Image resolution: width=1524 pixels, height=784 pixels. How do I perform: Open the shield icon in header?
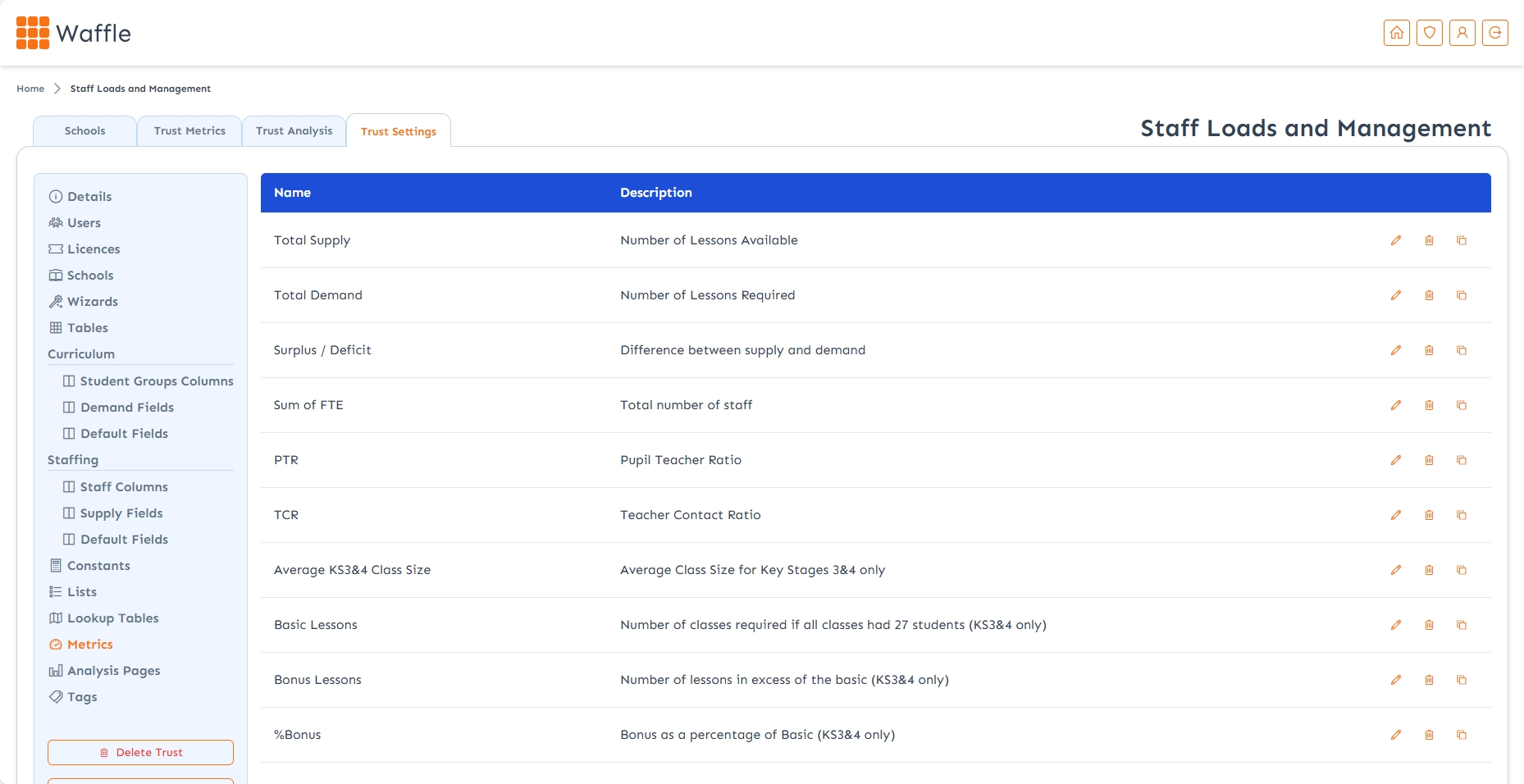point(1429,33)
